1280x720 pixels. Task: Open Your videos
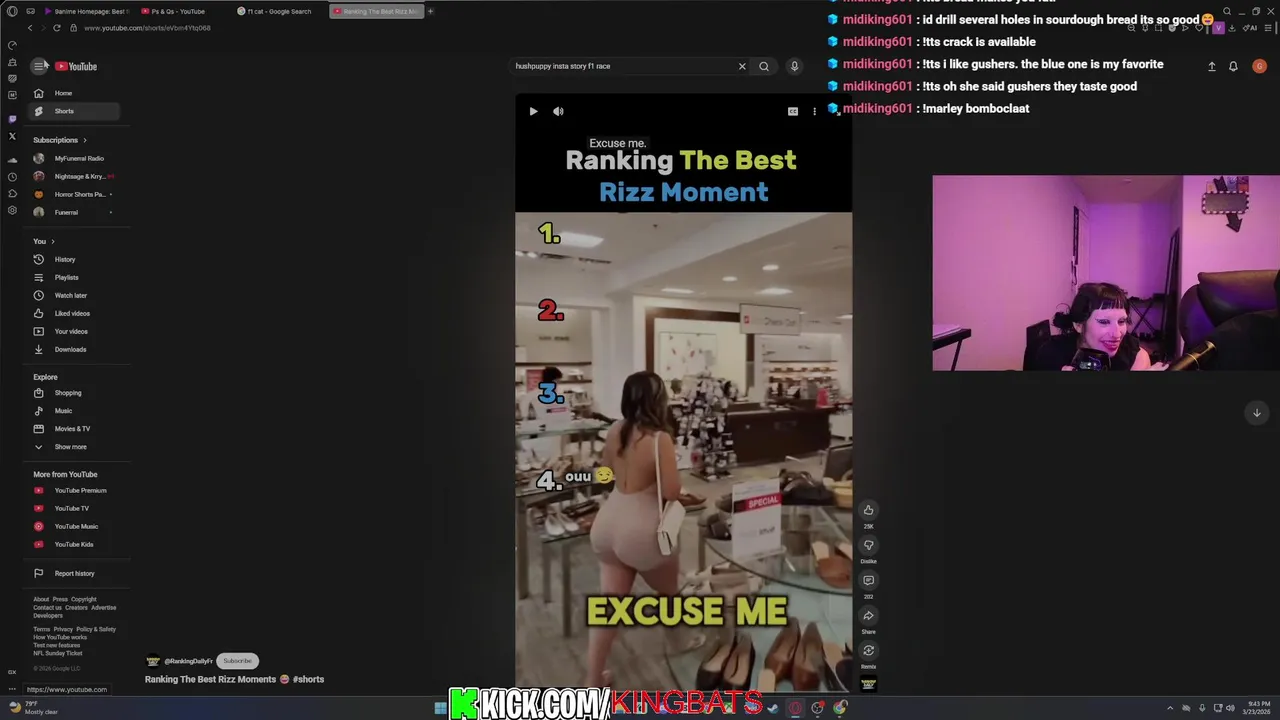(75, 331)
